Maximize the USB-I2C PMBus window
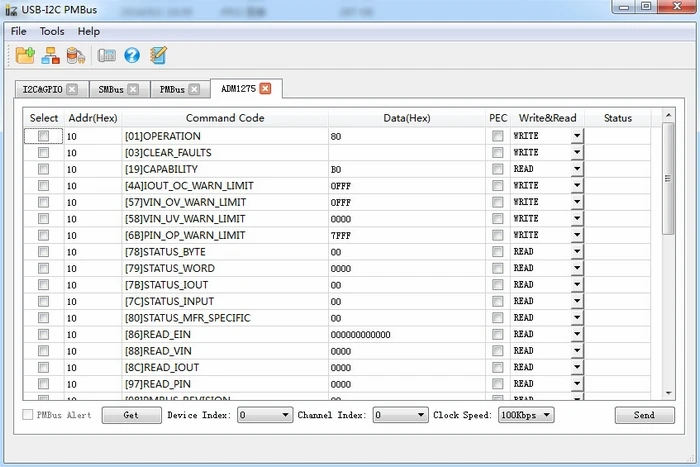The height and width of the screenshot is (467, 700). (x=646, y=7)
